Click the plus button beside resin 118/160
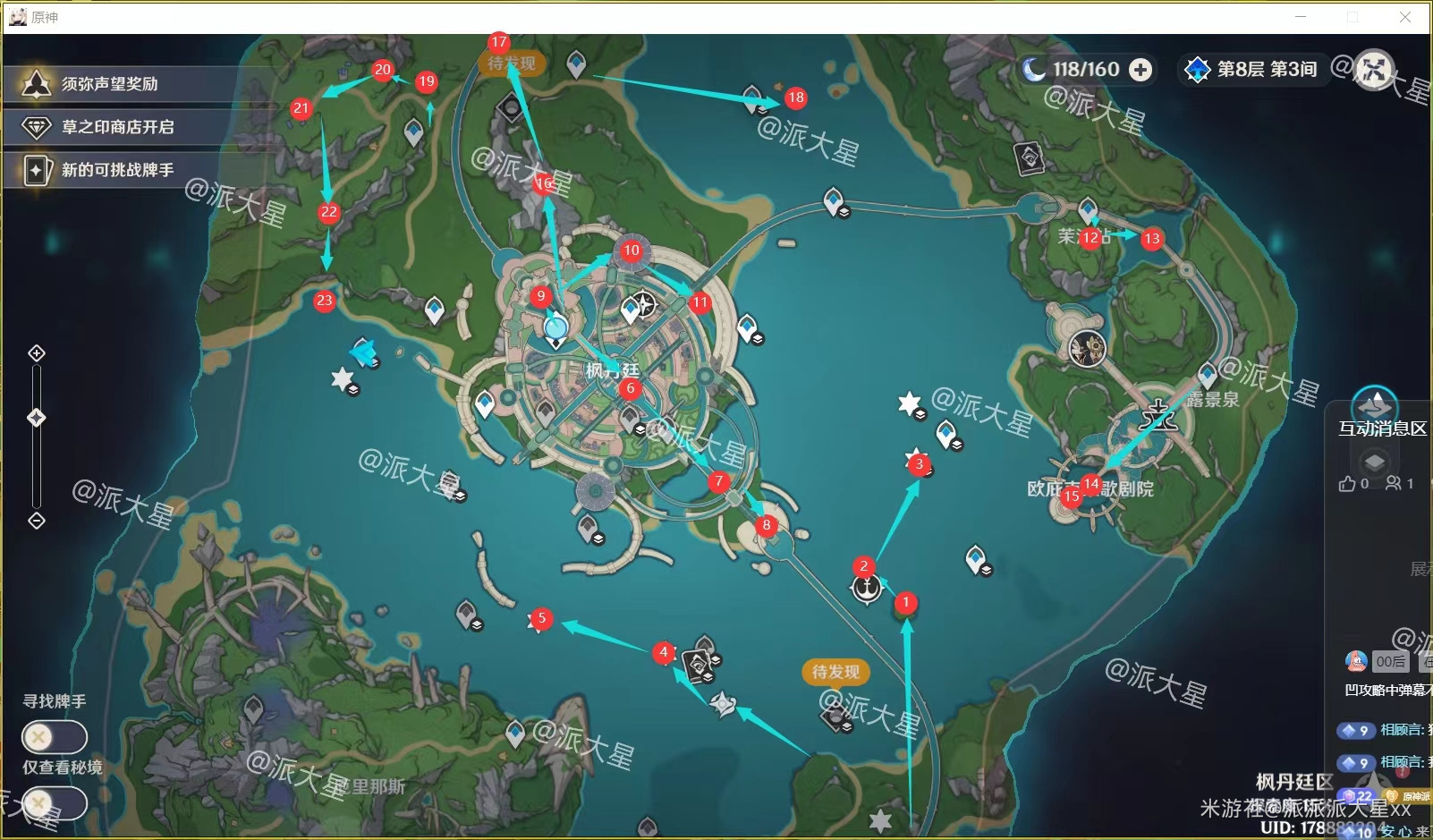The height and width of the screenshot is (840, 1433). pyautogui.click(x=1140, y=70)
